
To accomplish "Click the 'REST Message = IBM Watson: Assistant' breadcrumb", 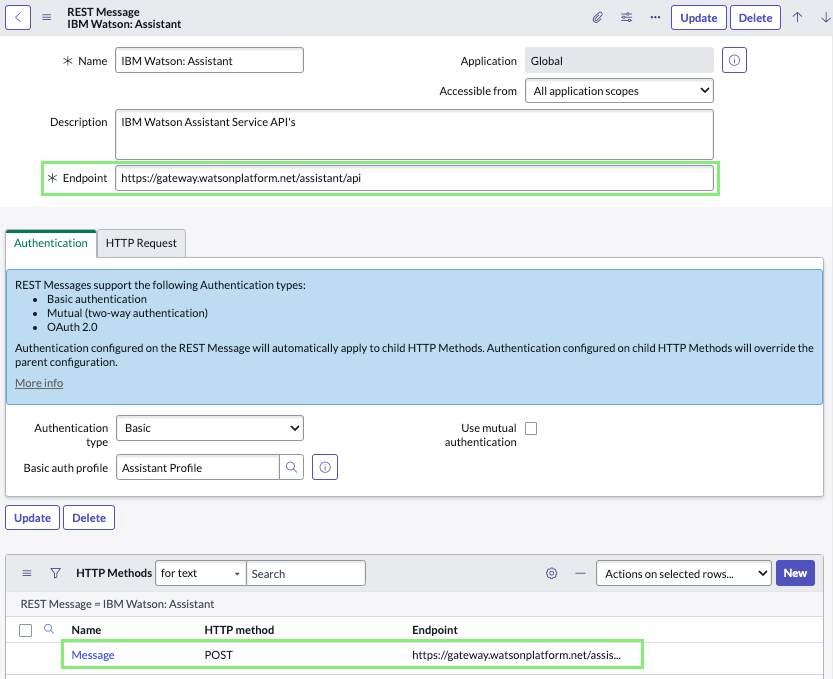I will [x=117, y=604].
